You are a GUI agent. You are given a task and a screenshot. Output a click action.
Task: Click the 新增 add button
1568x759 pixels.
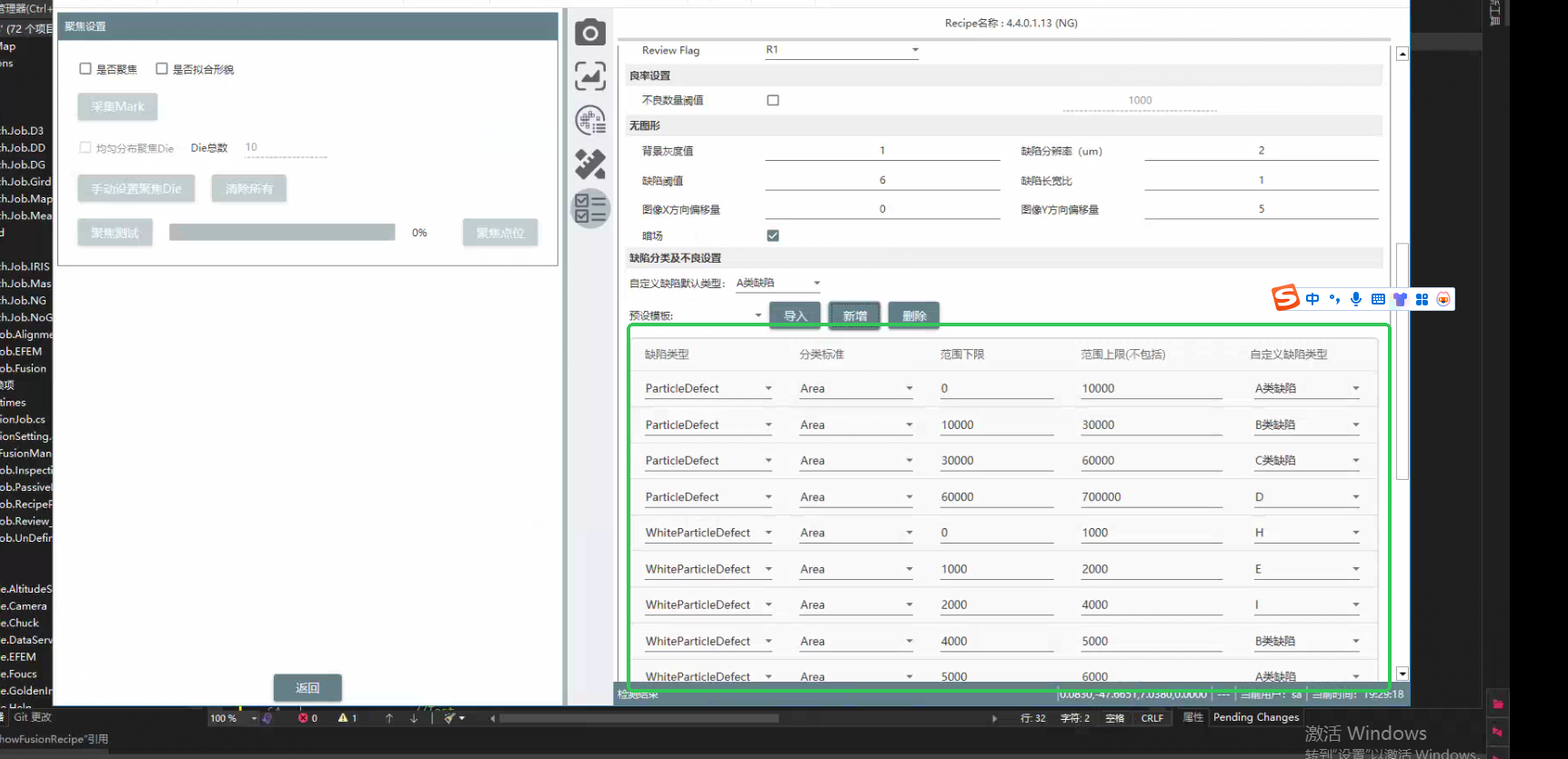(855, 315)
